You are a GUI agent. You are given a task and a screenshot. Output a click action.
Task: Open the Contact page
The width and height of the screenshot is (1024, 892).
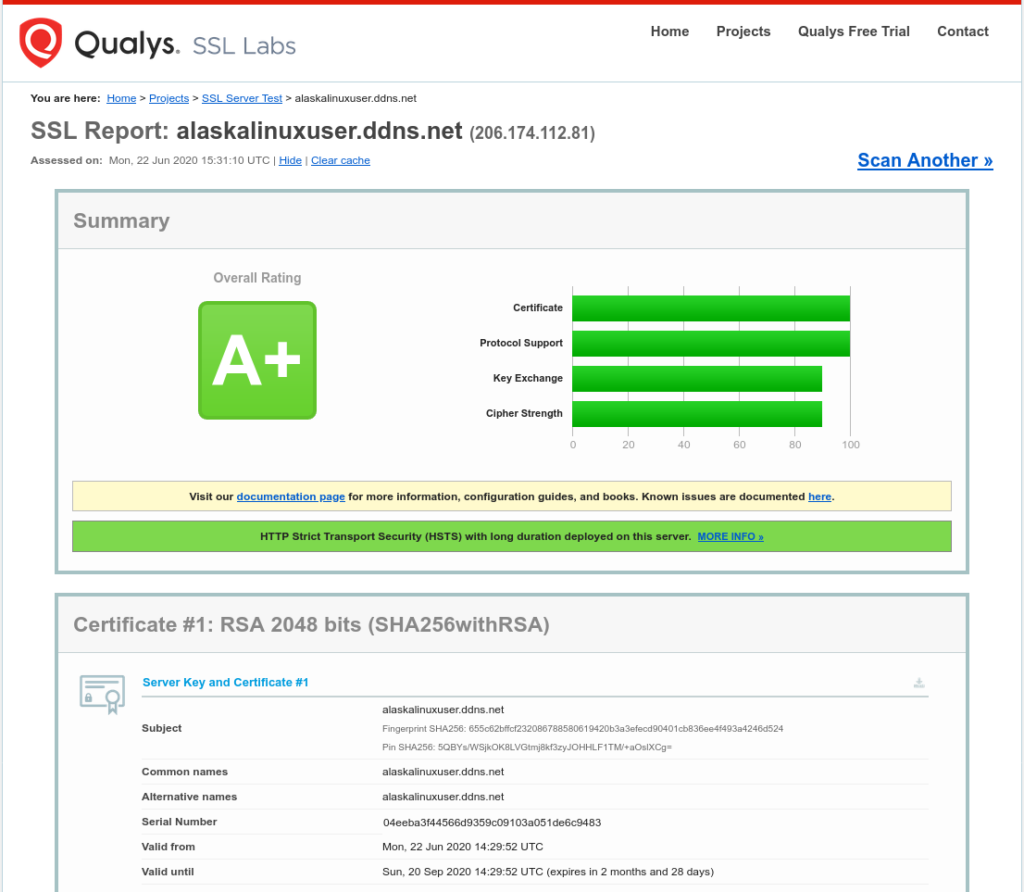tap(962, 31)
